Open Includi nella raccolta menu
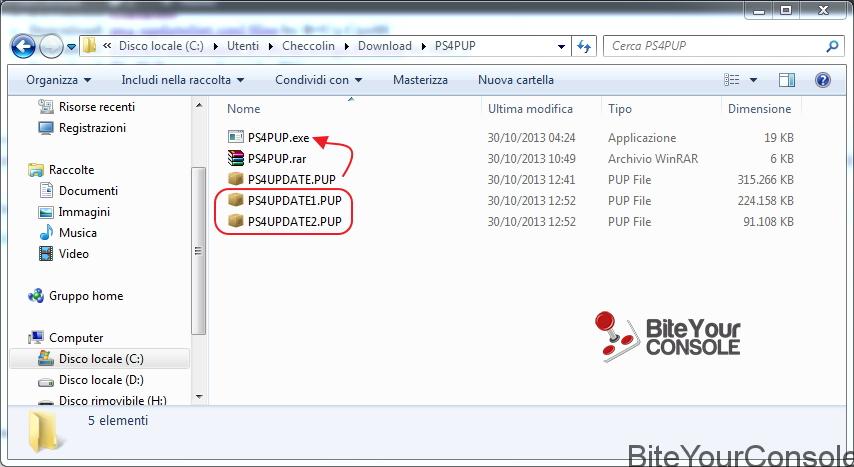The width and height of the screenshot is (854, 467). 182,80
